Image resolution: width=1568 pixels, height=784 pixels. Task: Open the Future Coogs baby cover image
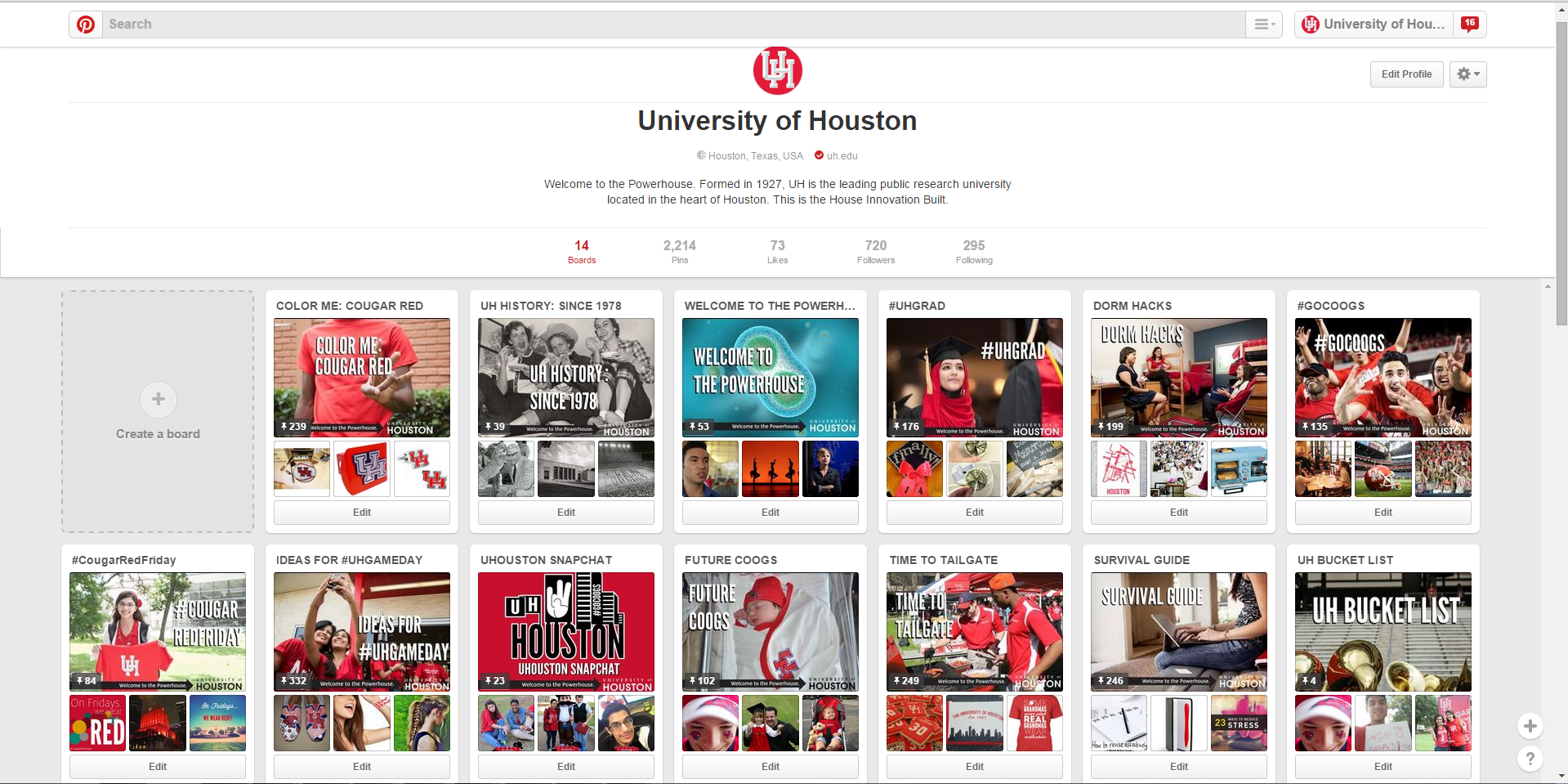(771, 632)
